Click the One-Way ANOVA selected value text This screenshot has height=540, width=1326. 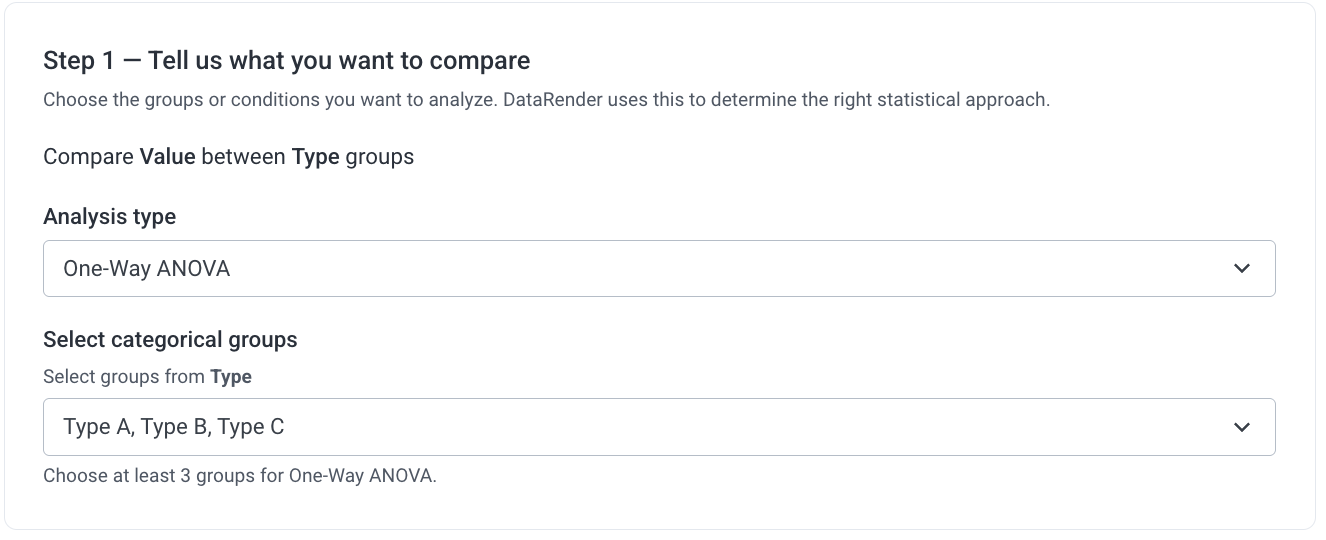click(x=147, y=268)
